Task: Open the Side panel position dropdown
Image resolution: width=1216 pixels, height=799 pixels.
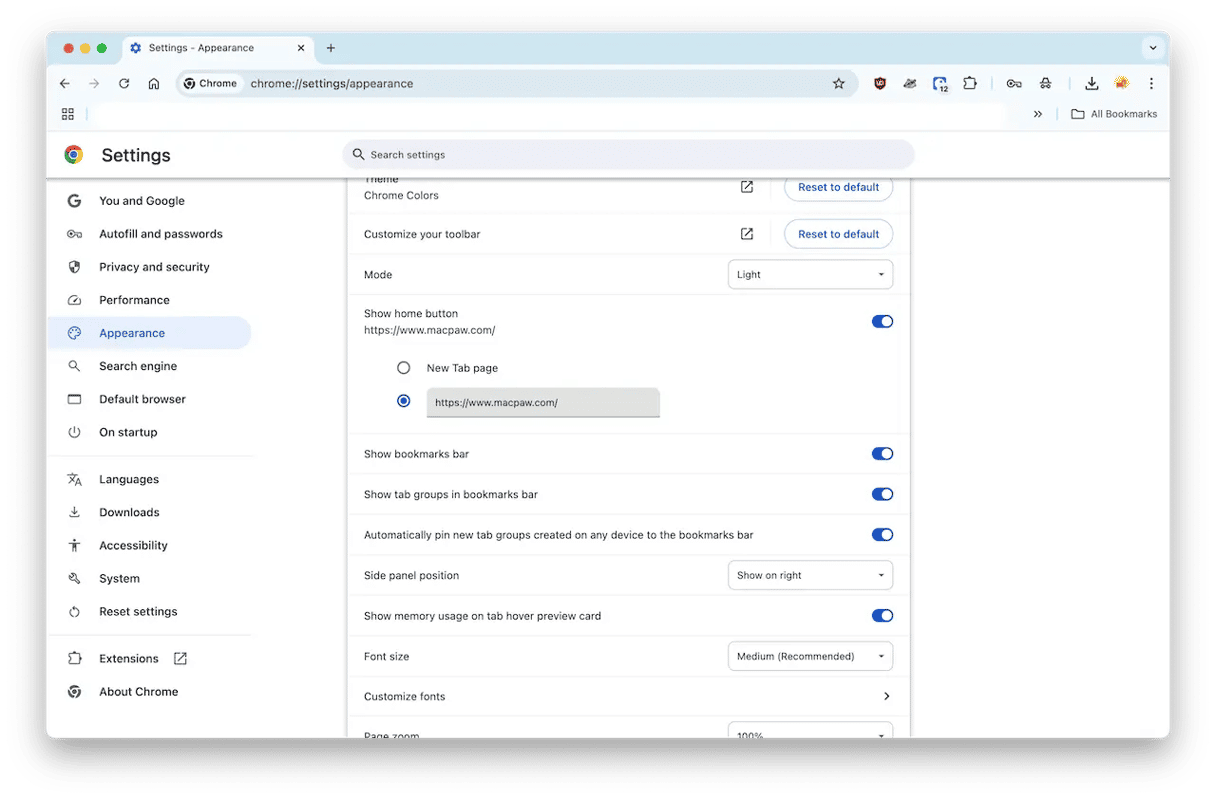Action: click(810, 576)
